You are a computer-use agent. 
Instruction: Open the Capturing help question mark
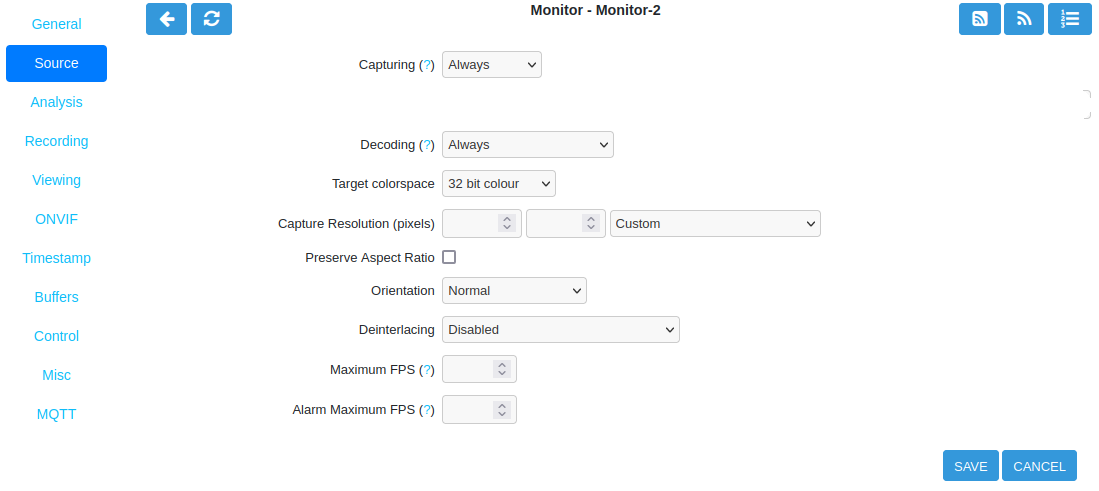click(x=427, y=64)
